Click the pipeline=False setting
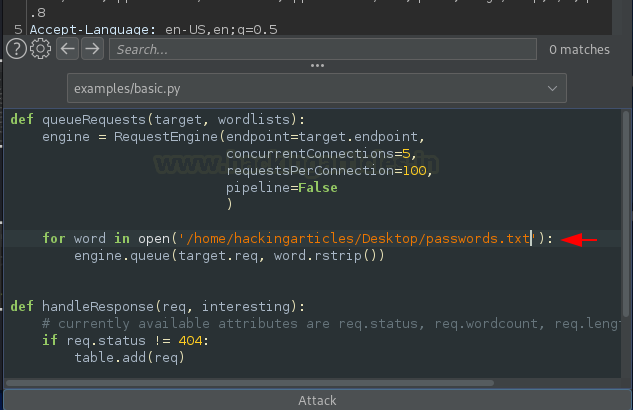 (282, 188)
